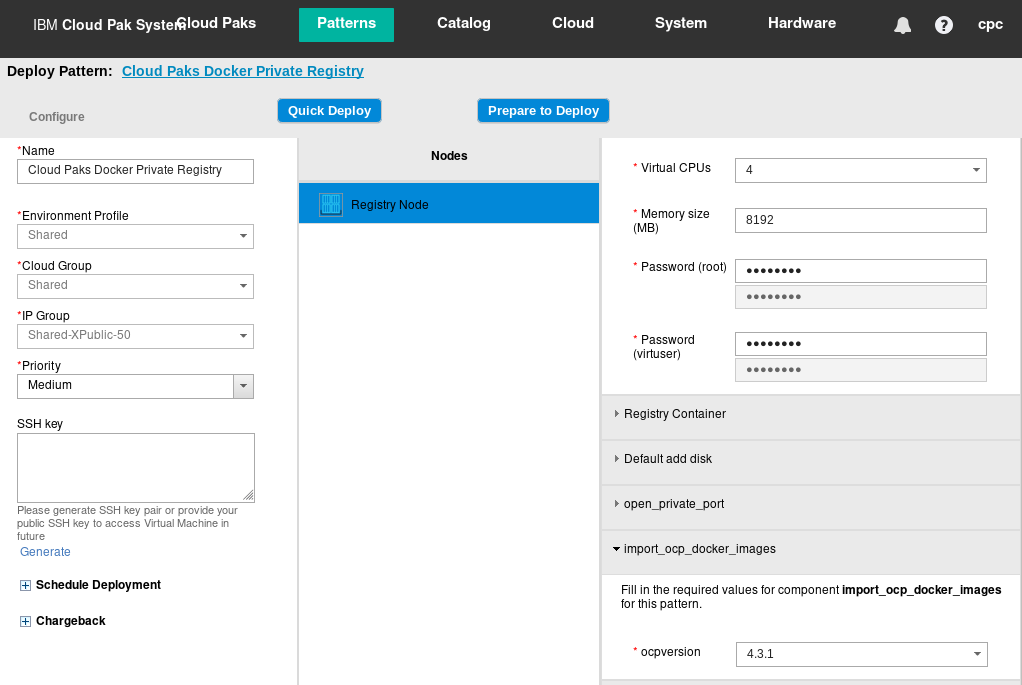The width and height of the screenshot is (1022, 685).
Task: Open the Cloud menu
Action: click(573, 23)
